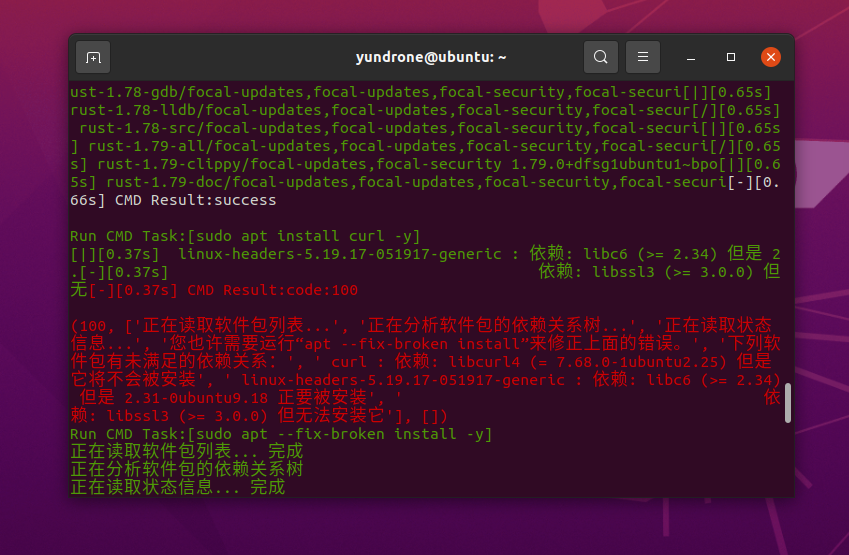Click the '正在读取软件包列表... 完成' line
Image resolution: width=849 pixels, height=555 pixels.
(187, 452)
